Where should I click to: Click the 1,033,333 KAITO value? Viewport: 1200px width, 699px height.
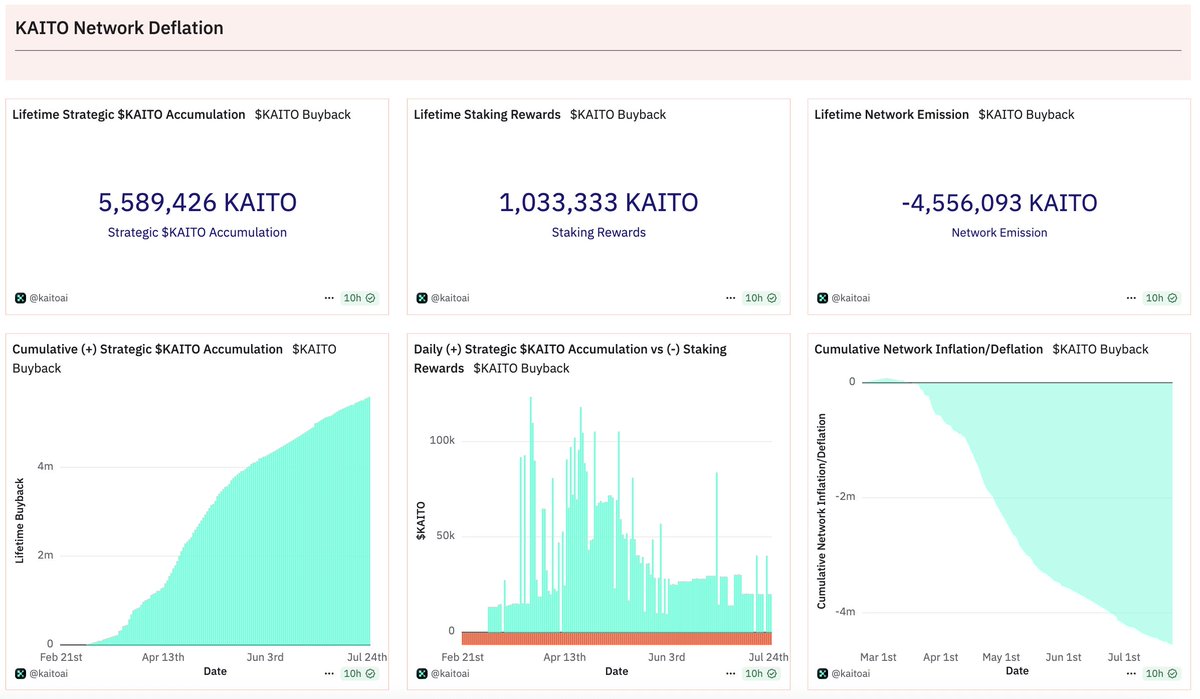tap(599, 203)
